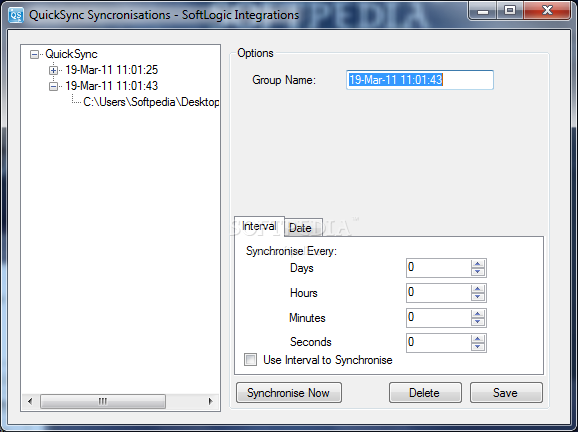Decrease the Days value with down arrow
Viewport: 578px width, 432px height.
[x=478, y=272]
